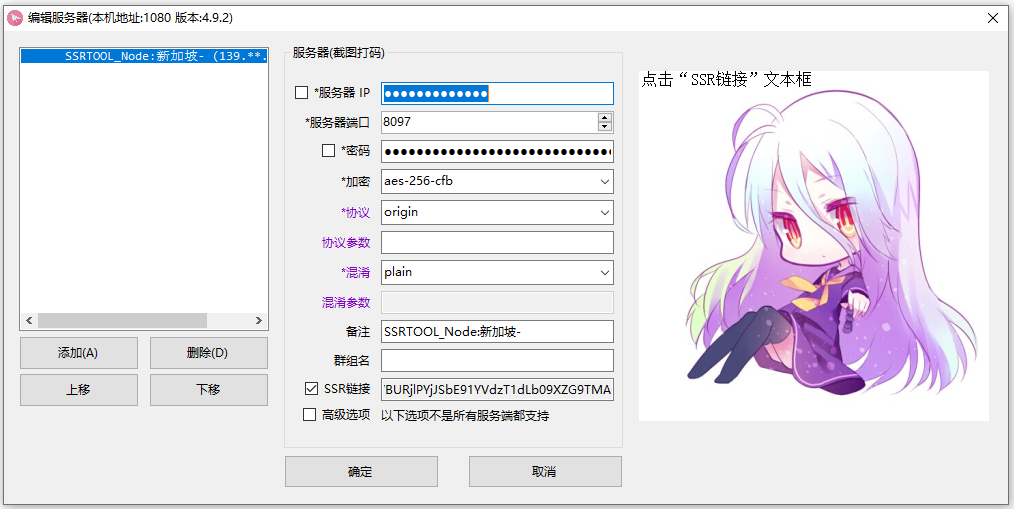Click the *混淆 purple label

click(x=355, y=272)
